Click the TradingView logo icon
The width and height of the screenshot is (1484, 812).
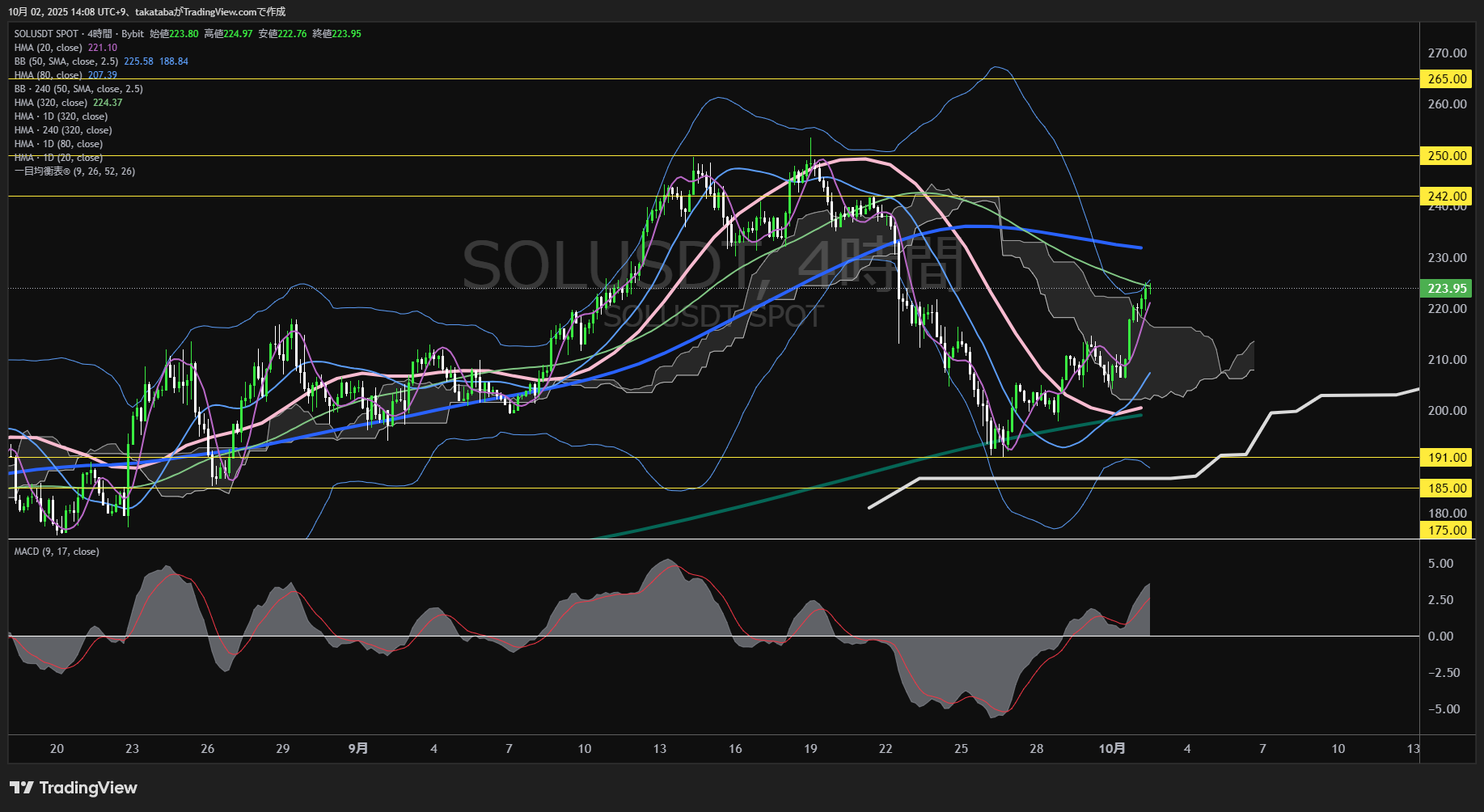[22, 788]
